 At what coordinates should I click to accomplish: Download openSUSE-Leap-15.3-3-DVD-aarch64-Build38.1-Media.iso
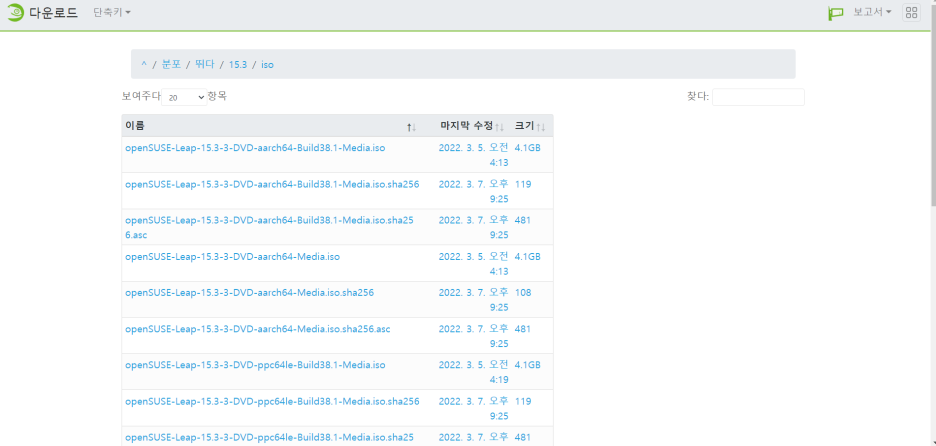tap(255, 147)
